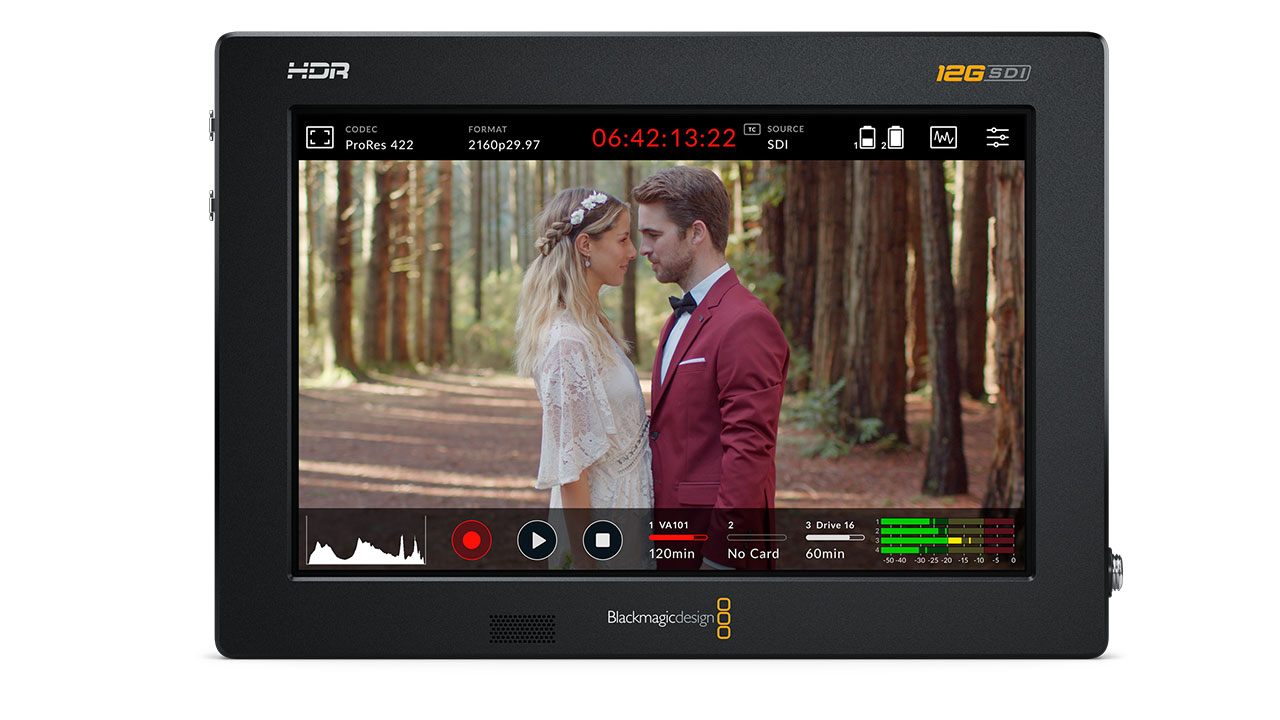The height and width of the screenshot is (720, 1280).
Task: Tap the histogram display
Action: coord(366,541)
